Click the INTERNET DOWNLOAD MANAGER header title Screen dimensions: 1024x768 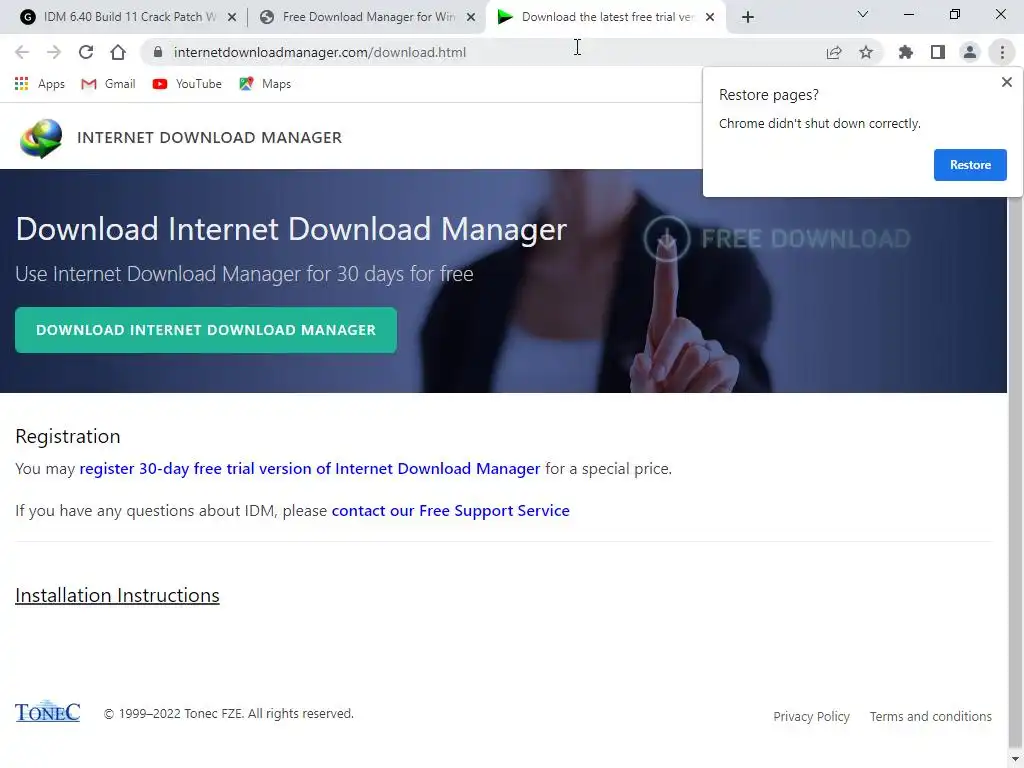click(209, 138)
